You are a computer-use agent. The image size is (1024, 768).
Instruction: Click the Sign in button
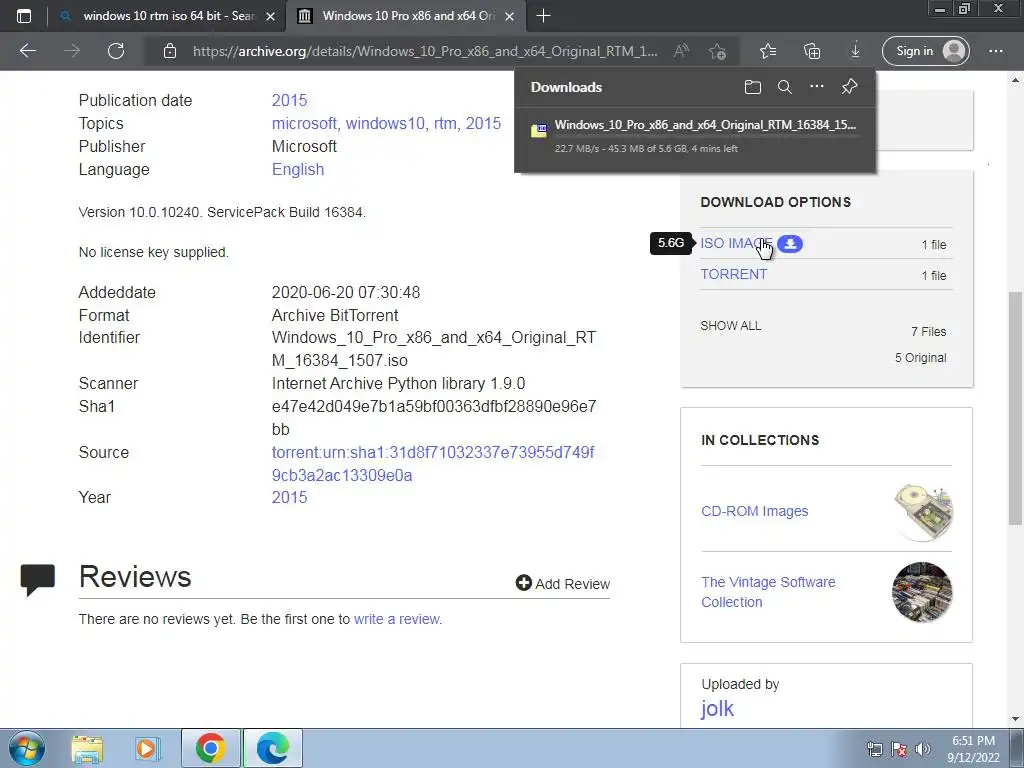click(x=926, y=51)
